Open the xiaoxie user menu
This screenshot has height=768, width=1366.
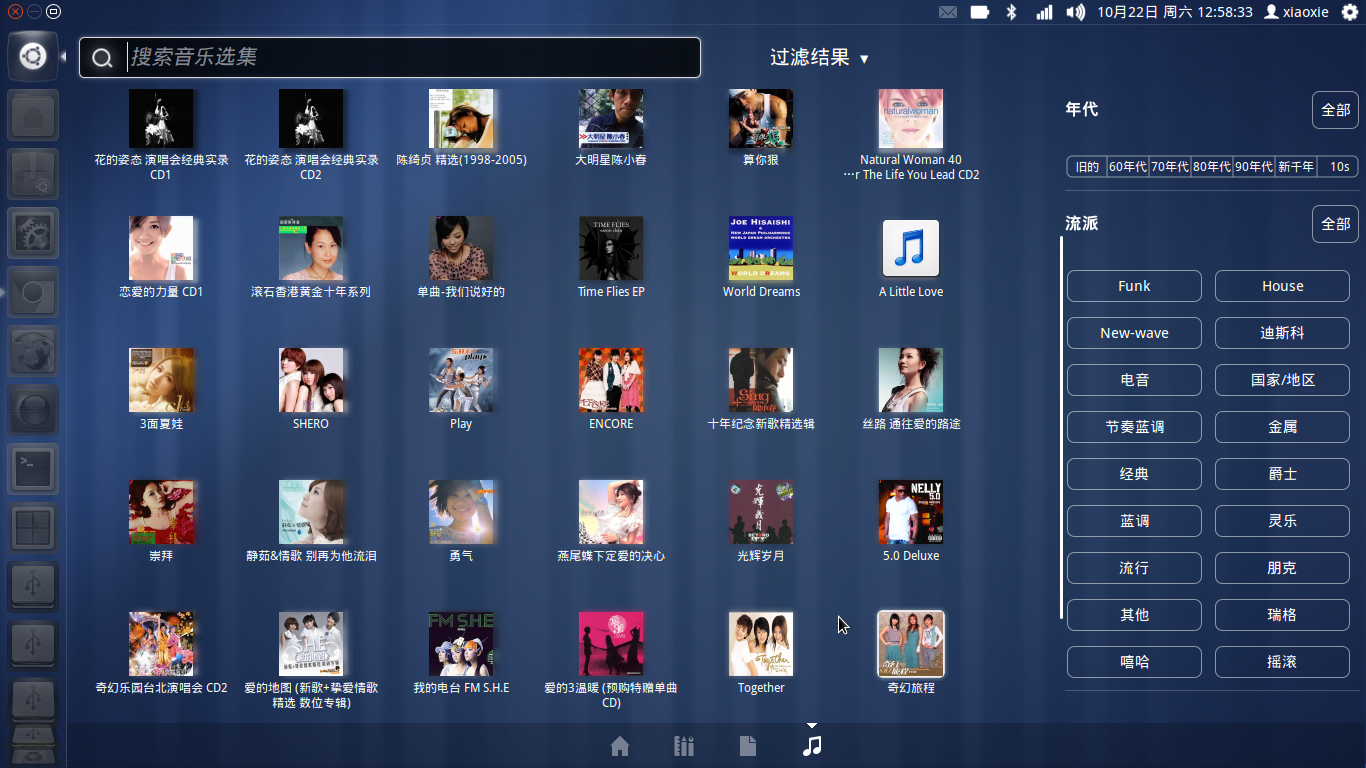(x=1297, y=12)
